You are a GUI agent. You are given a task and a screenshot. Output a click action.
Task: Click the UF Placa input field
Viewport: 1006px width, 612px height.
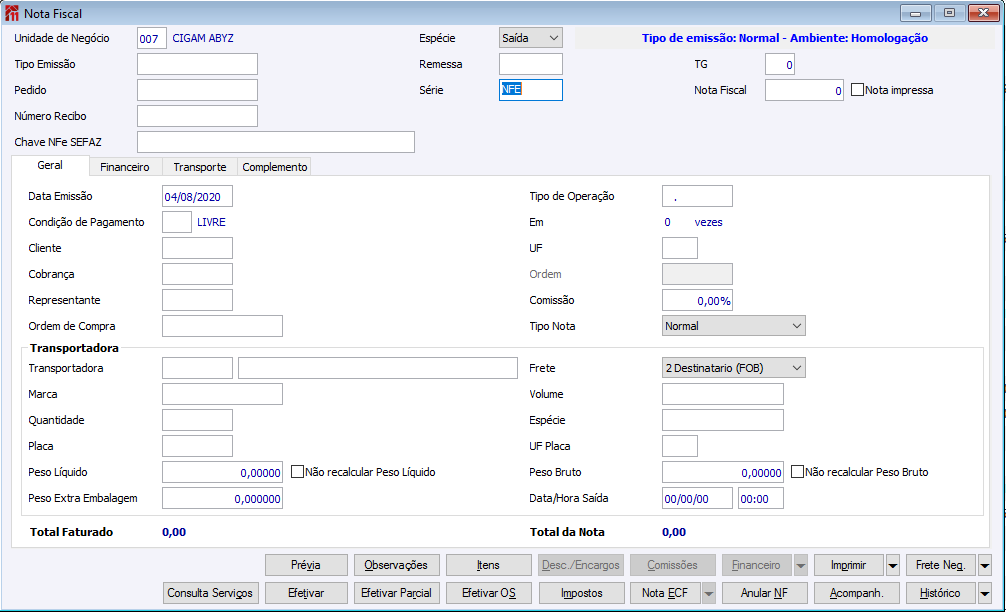coord(679,446)
